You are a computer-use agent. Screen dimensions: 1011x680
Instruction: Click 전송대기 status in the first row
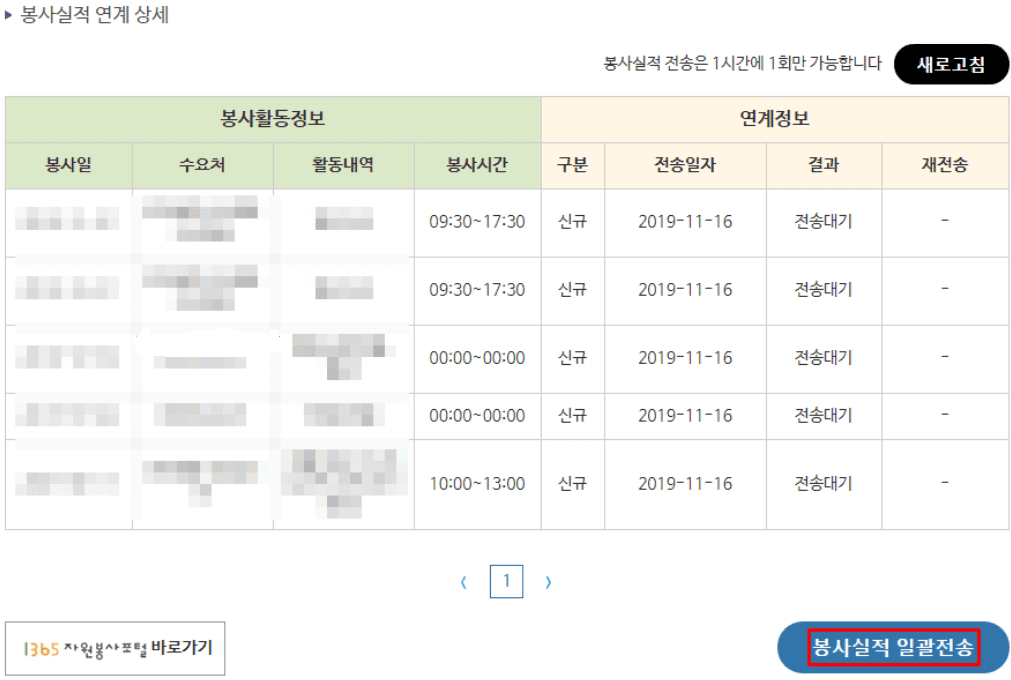click(822, 223)
